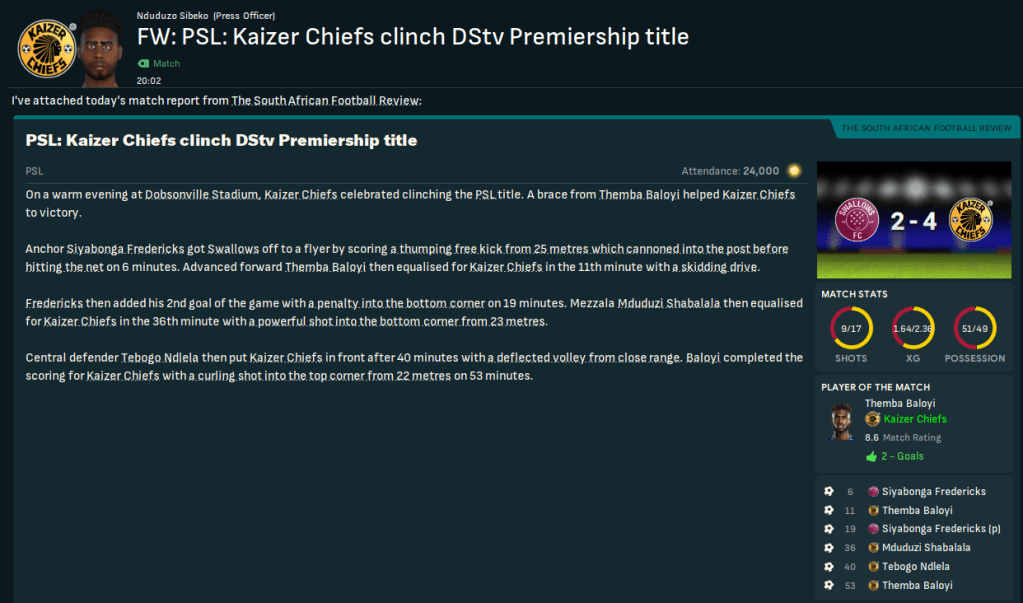1023x603 pixels.
Task: Click the thumbs-up icon beside 2 - Goals
Action: point(872,456)
